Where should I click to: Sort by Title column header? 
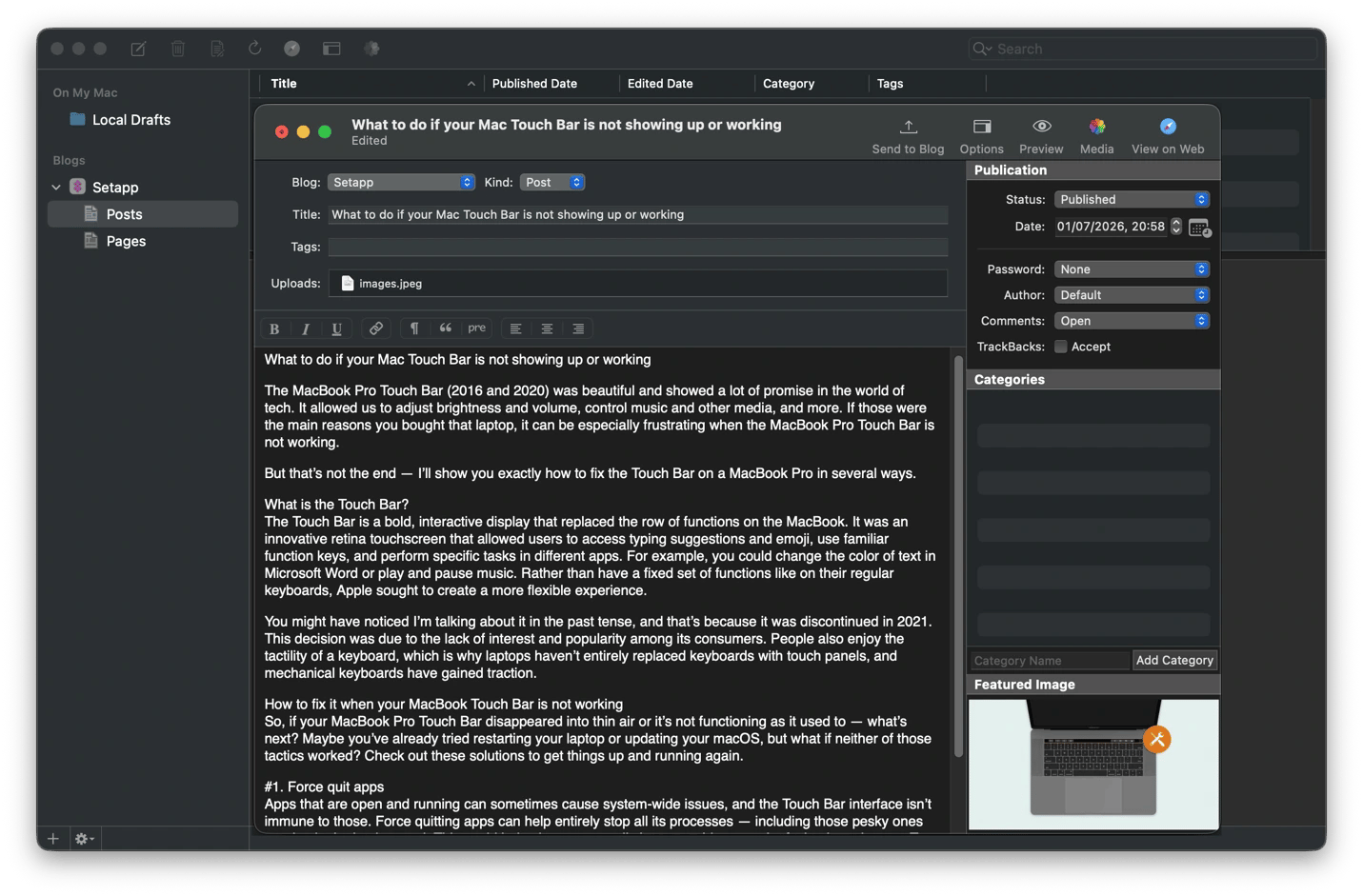371,84
